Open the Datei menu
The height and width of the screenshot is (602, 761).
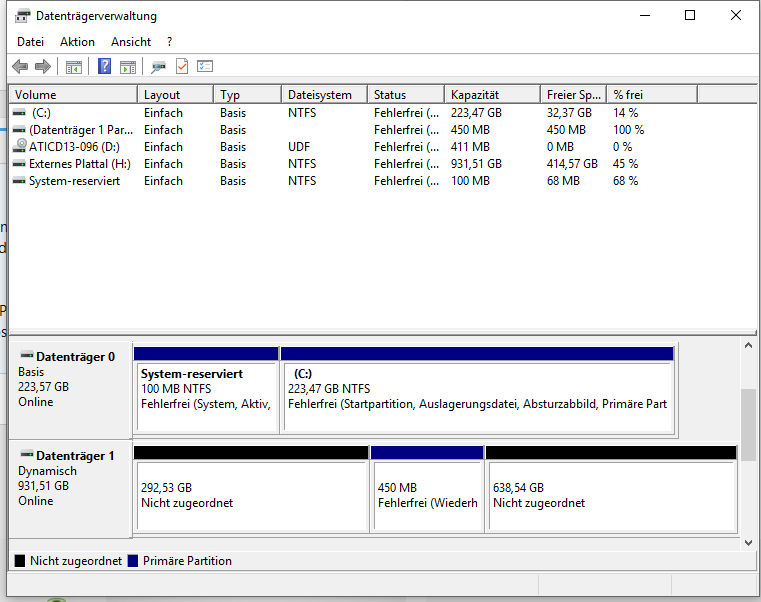[x=31, y=42]
